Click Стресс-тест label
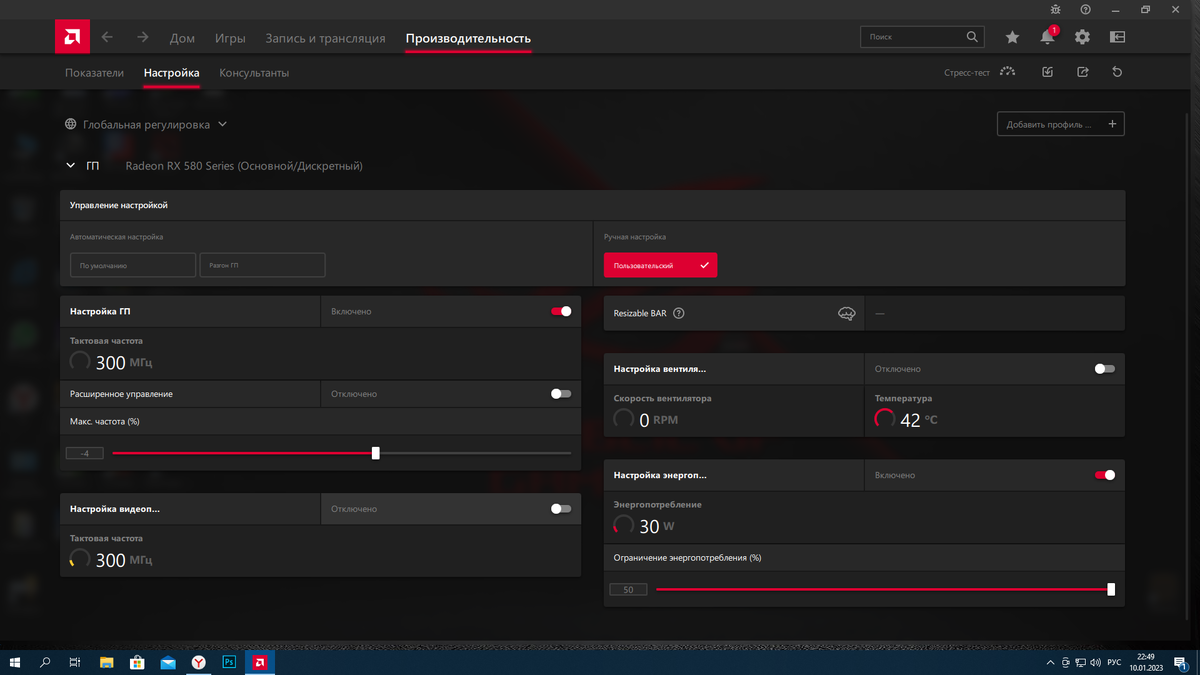Image resolution: width=1200 pixels, height=675 pixels. (967, 73)
